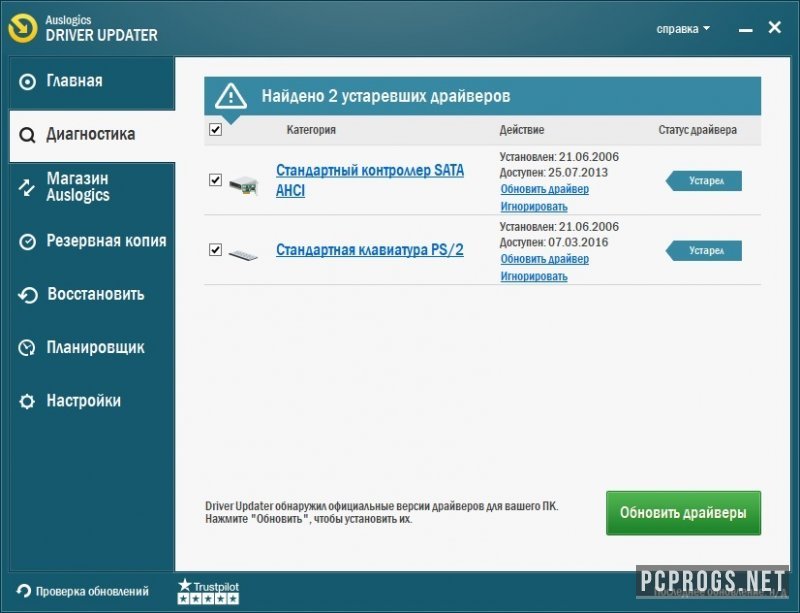Open Настройки settings section
The width and height of the screenshot is (800, 613).
click(x=92, y=401)
